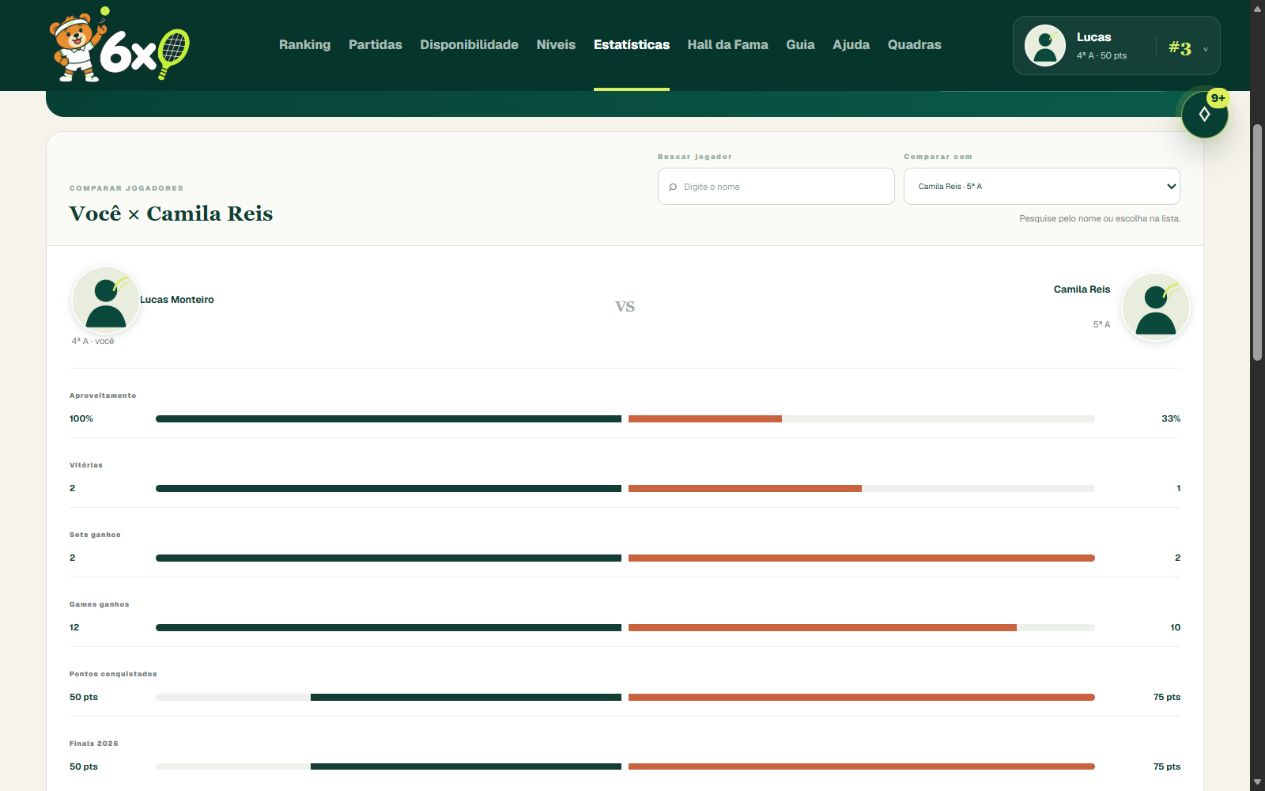Screen dimensions: 1265x791
Task: Click Lucas Monteiro's avatar in comparison
Action: [x=106, y=300]
